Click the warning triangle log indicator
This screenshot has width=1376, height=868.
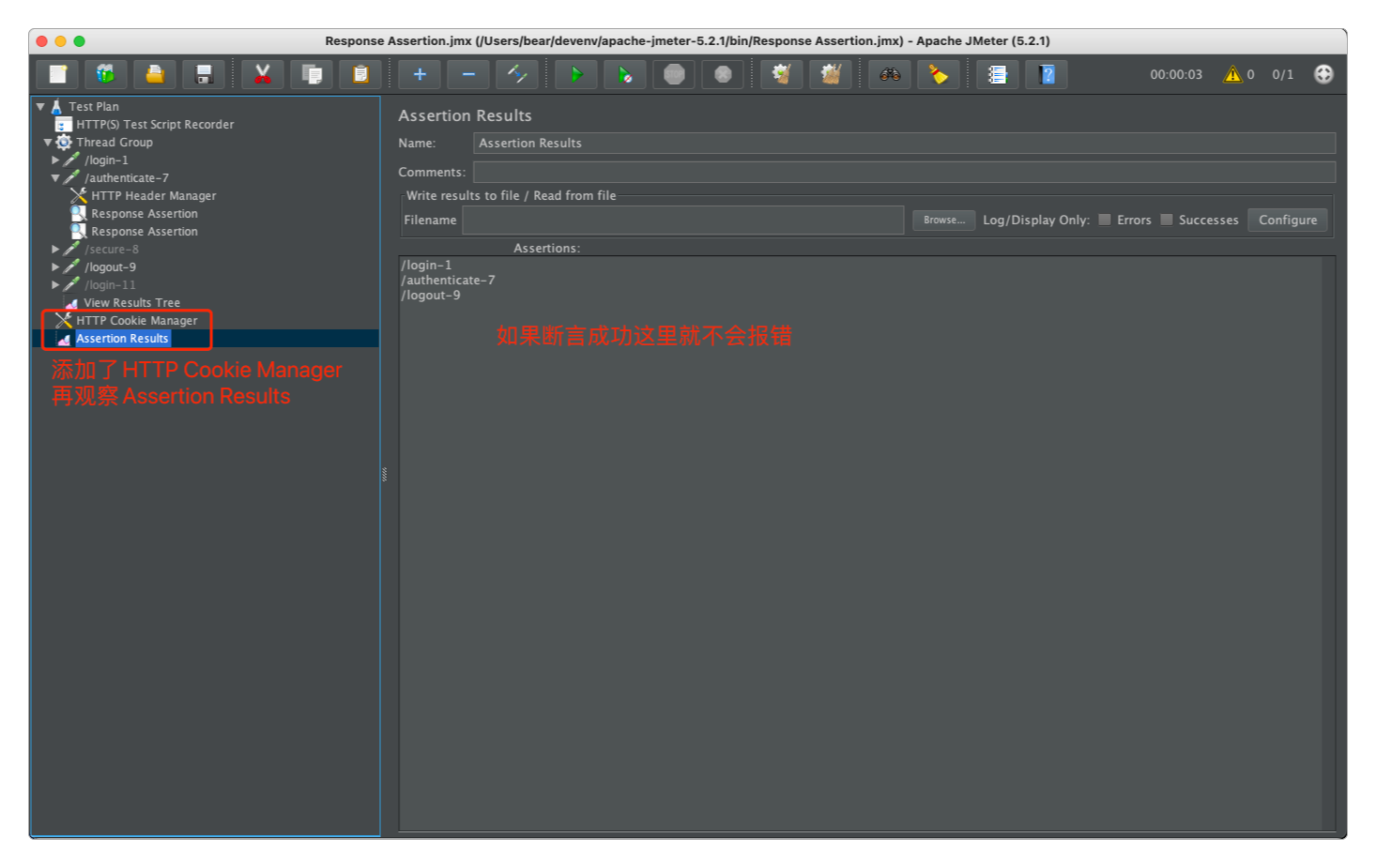click(x=1232, y=74)
